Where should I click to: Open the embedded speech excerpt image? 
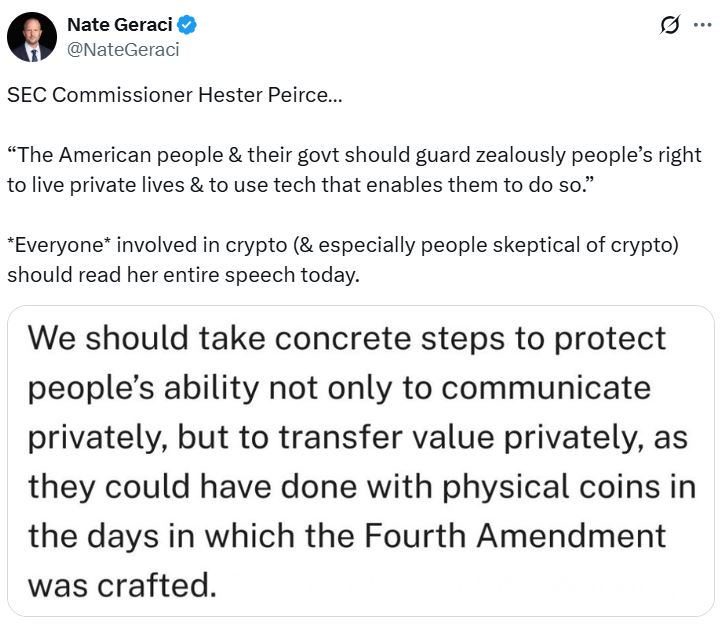pos(361,460)
